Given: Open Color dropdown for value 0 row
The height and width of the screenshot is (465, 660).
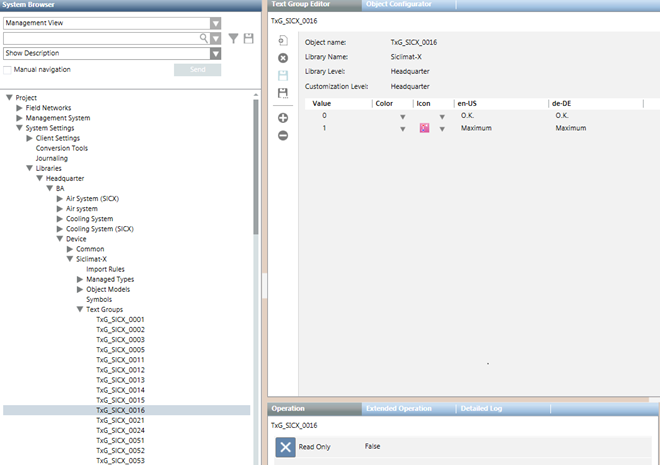Looking at the screenshot, I should click(x=402, y=116).
